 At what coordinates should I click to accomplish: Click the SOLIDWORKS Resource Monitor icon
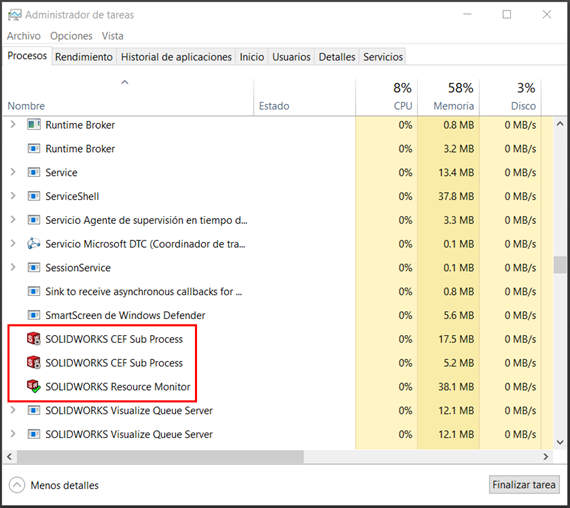tap(34, 386)
